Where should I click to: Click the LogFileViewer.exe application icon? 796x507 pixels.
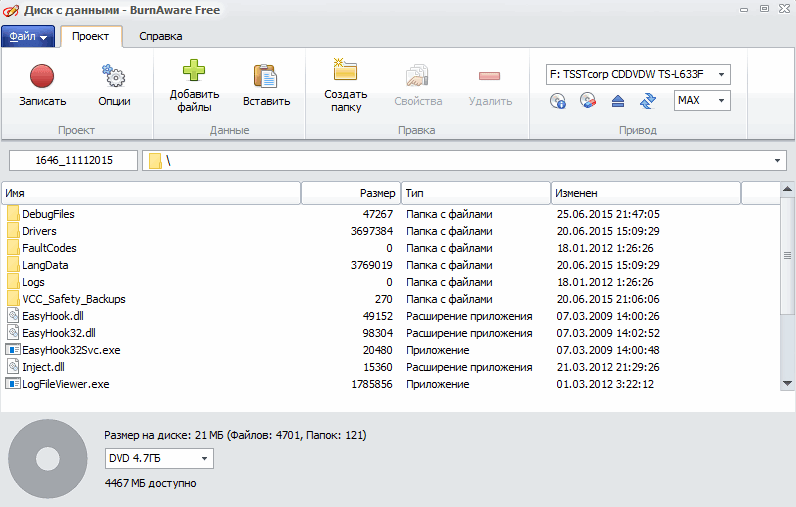13,384
